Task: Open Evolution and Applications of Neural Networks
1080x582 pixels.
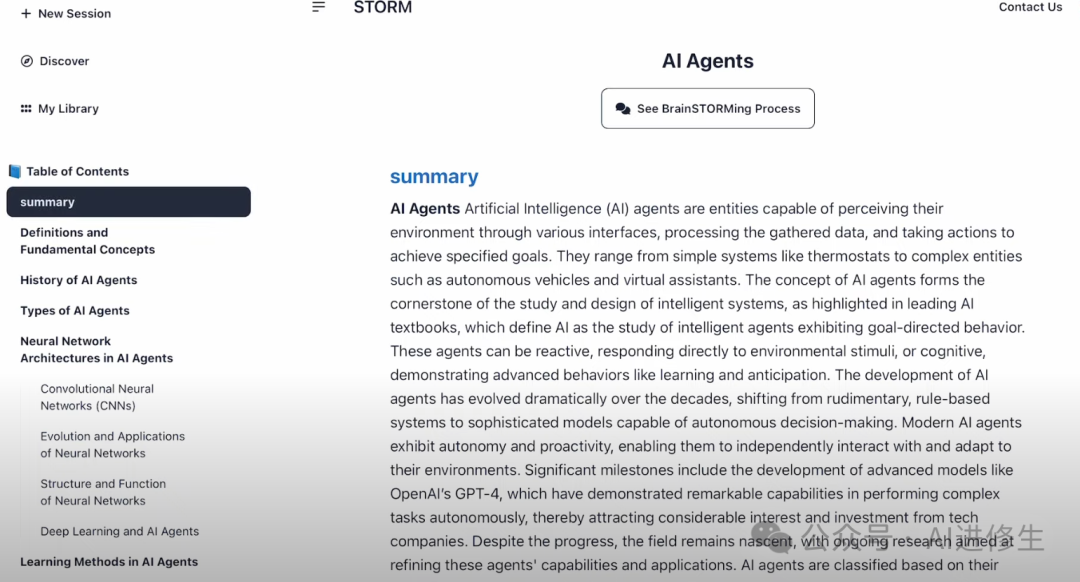Action: pos(112,445)
